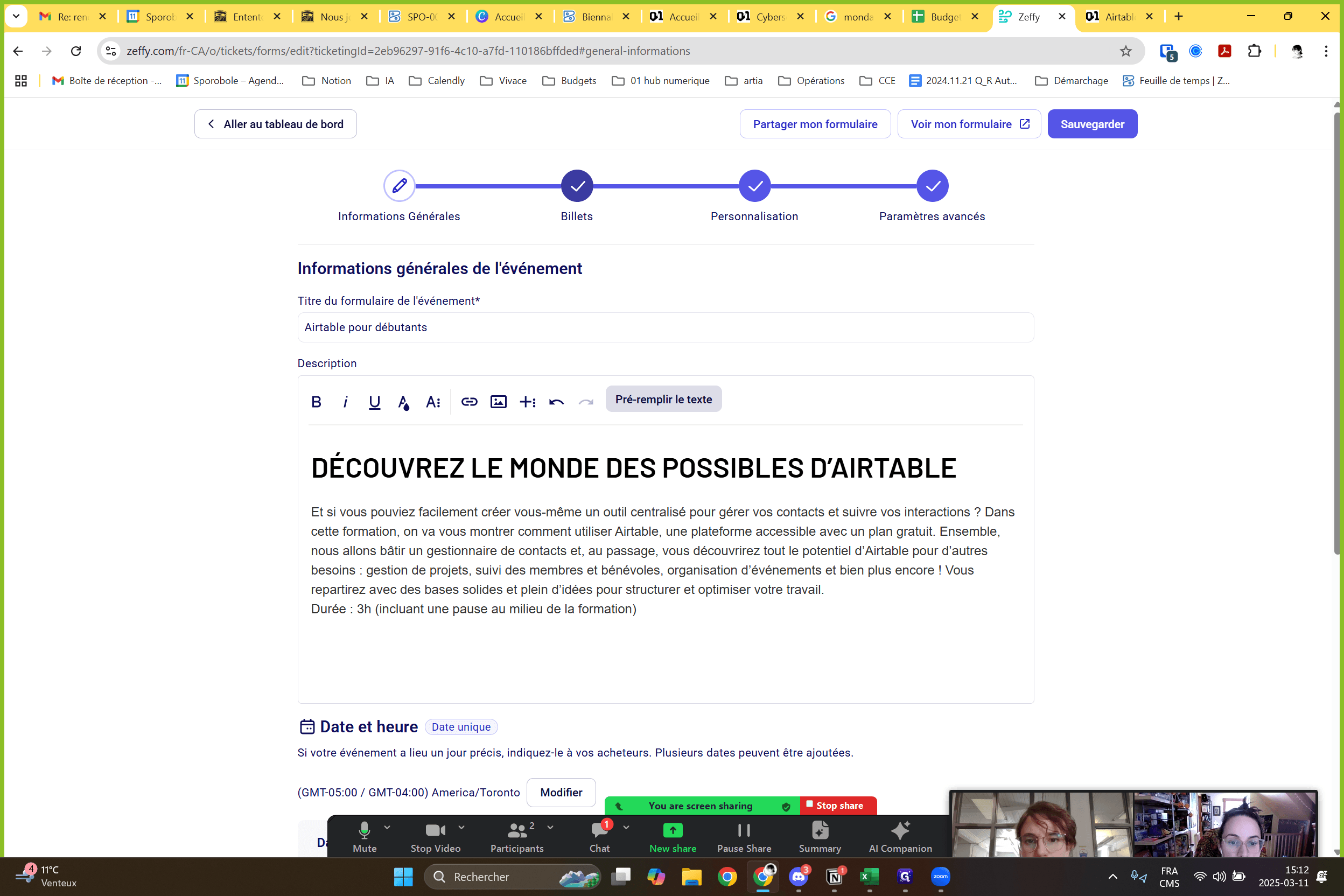Go to Informations Générales step
Image resolution: width=1344 pixels, height=896 pixels.
399,186
